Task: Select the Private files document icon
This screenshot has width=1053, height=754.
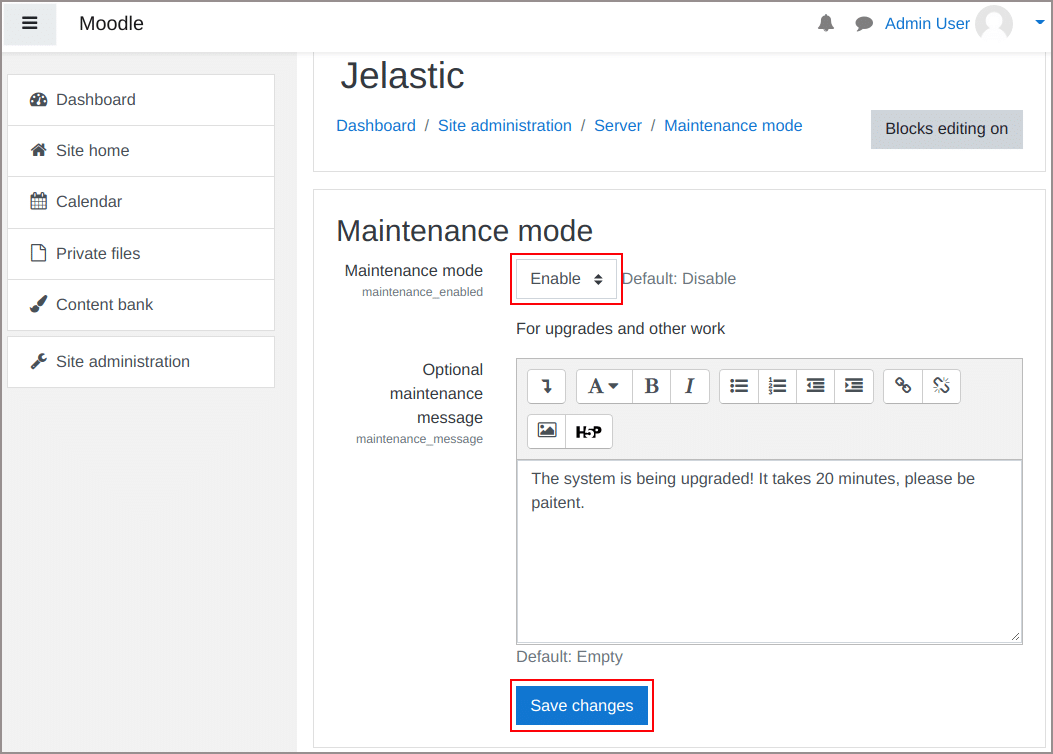Action: point(38,253)
